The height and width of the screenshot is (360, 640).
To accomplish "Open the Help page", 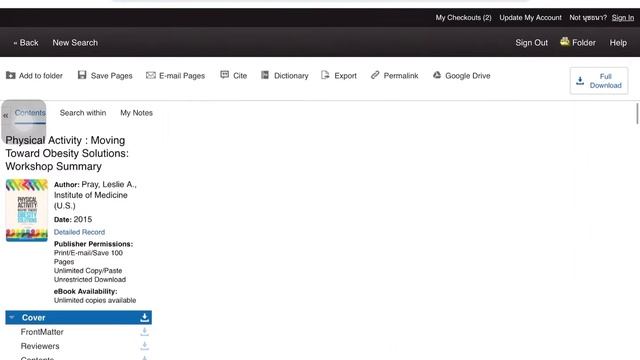I will point(618,42).
